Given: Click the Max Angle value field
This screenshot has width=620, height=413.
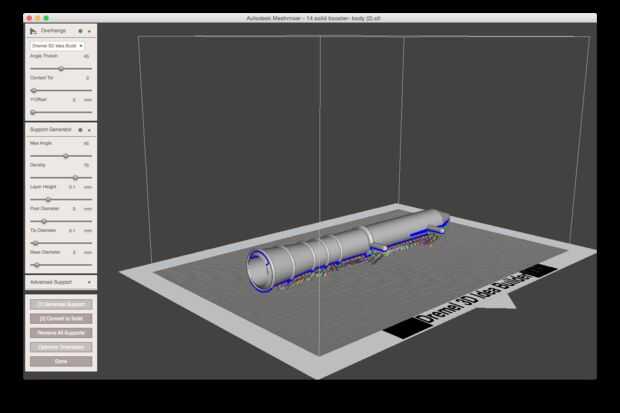Looking at the screenshot, I should pyautogui.click(x=86, y=143).
